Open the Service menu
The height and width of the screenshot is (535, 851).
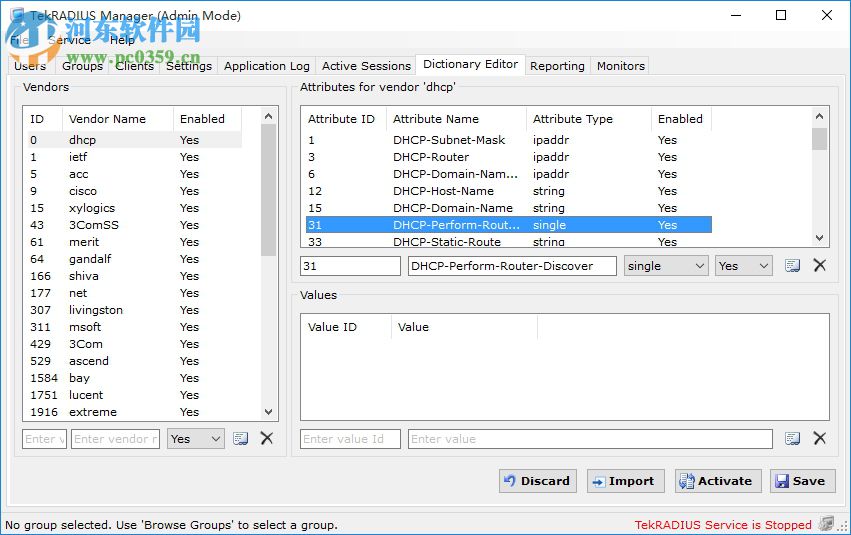pyautogui.click(x=69, y=40)
